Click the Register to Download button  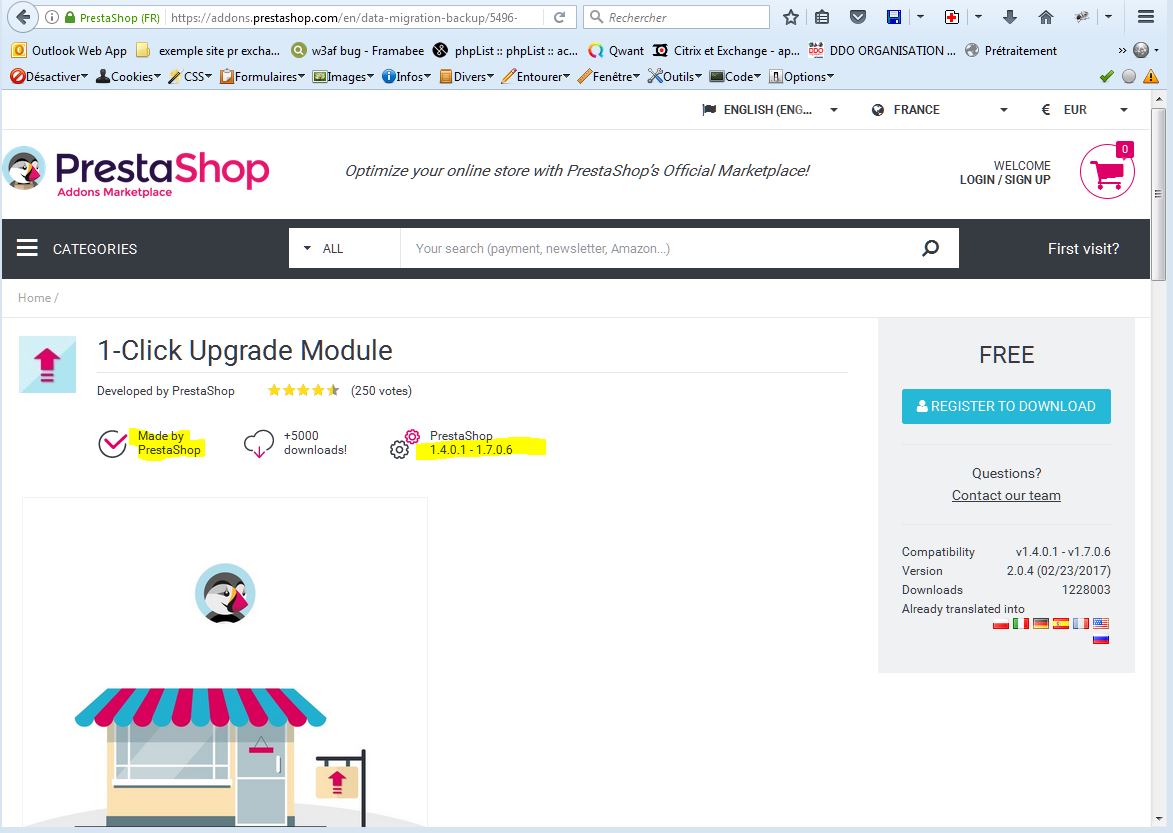1006,406
